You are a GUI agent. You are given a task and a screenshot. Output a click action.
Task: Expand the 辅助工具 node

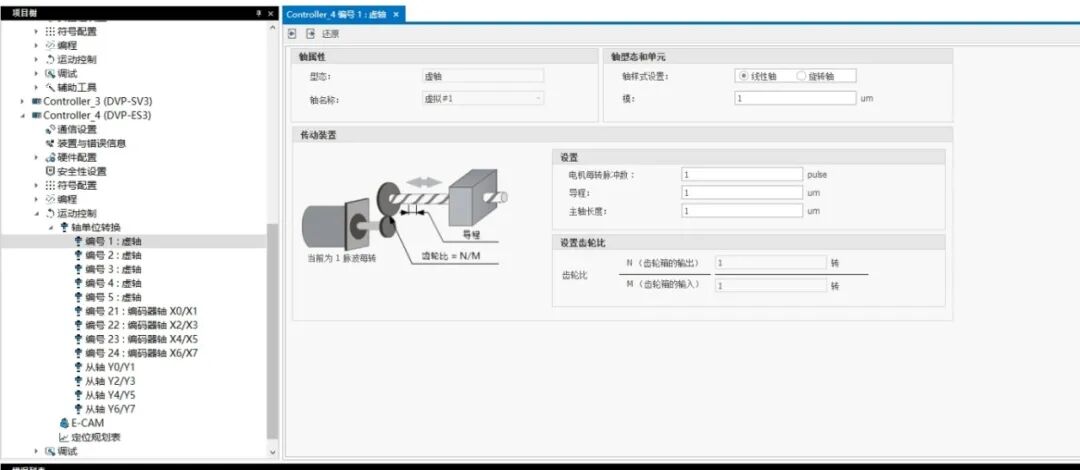tap(37, 88)
